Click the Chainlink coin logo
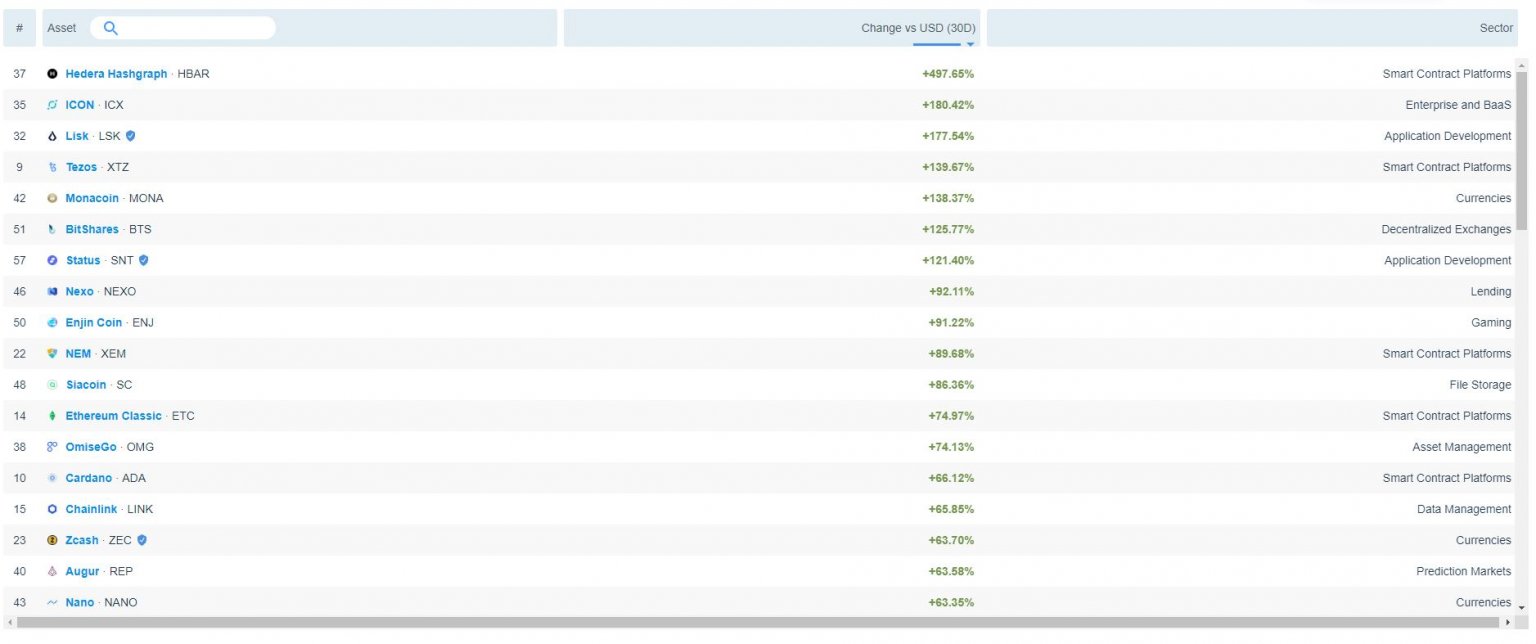The width and height of the screenshot is (1536, 644). tap(53, 508)
